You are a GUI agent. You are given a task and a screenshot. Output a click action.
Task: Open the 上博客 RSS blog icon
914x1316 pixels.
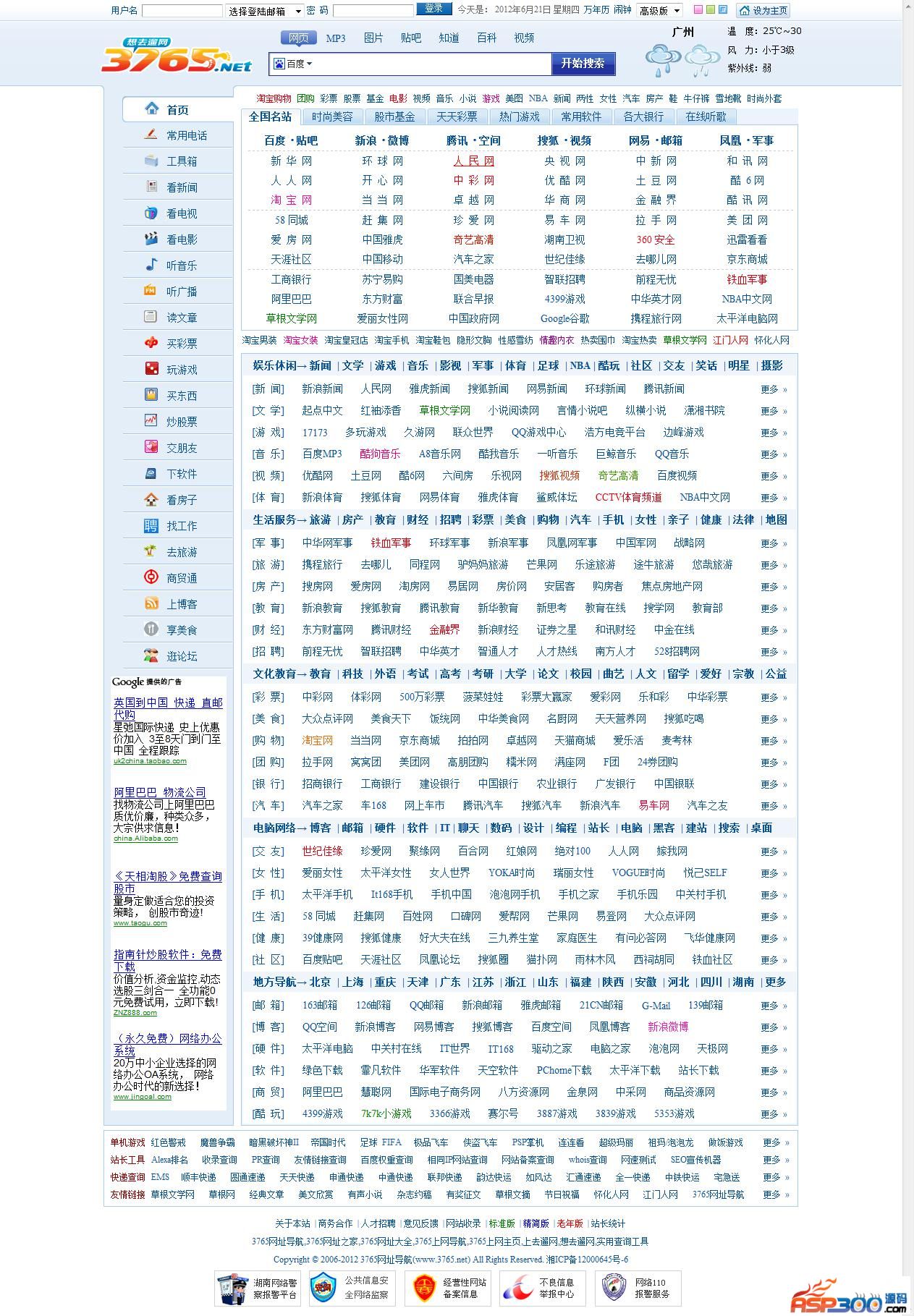[151, 603]
